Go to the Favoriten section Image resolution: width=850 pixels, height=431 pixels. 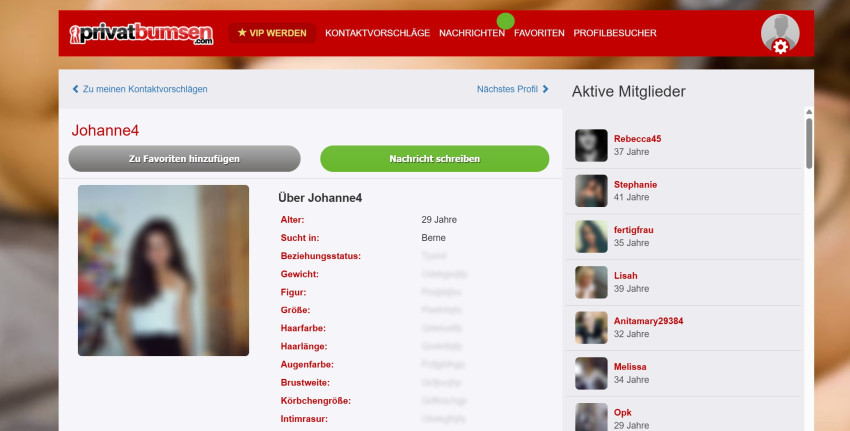pyautogui.click(x=539, y=33)
